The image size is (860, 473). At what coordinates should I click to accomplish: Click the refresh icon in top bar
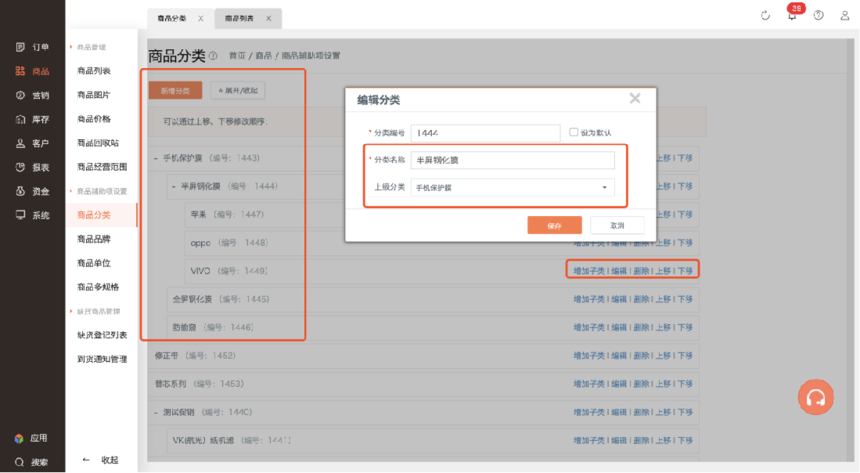coord(765,15)
